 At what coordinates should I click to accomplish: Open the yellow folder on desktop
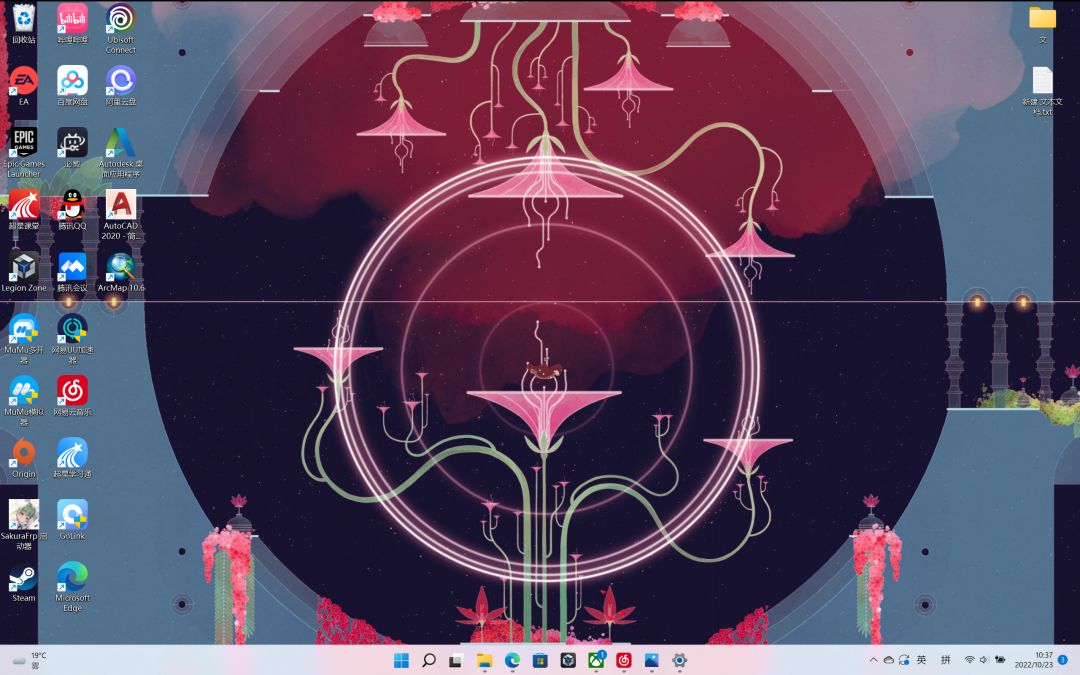1042,23
